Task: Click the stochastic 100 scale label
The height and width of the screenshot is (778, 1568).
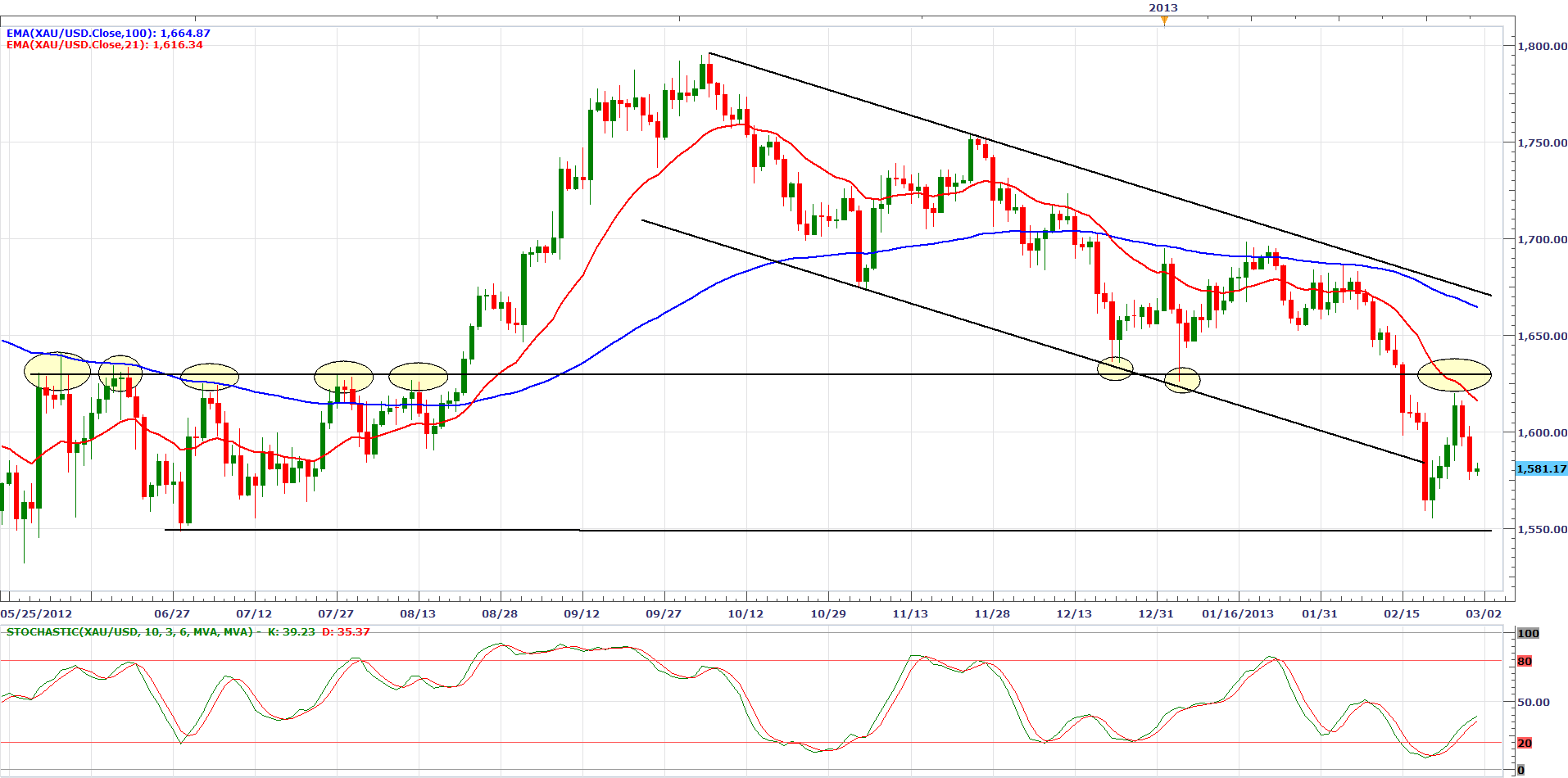Action: (x=1528, y=634)
